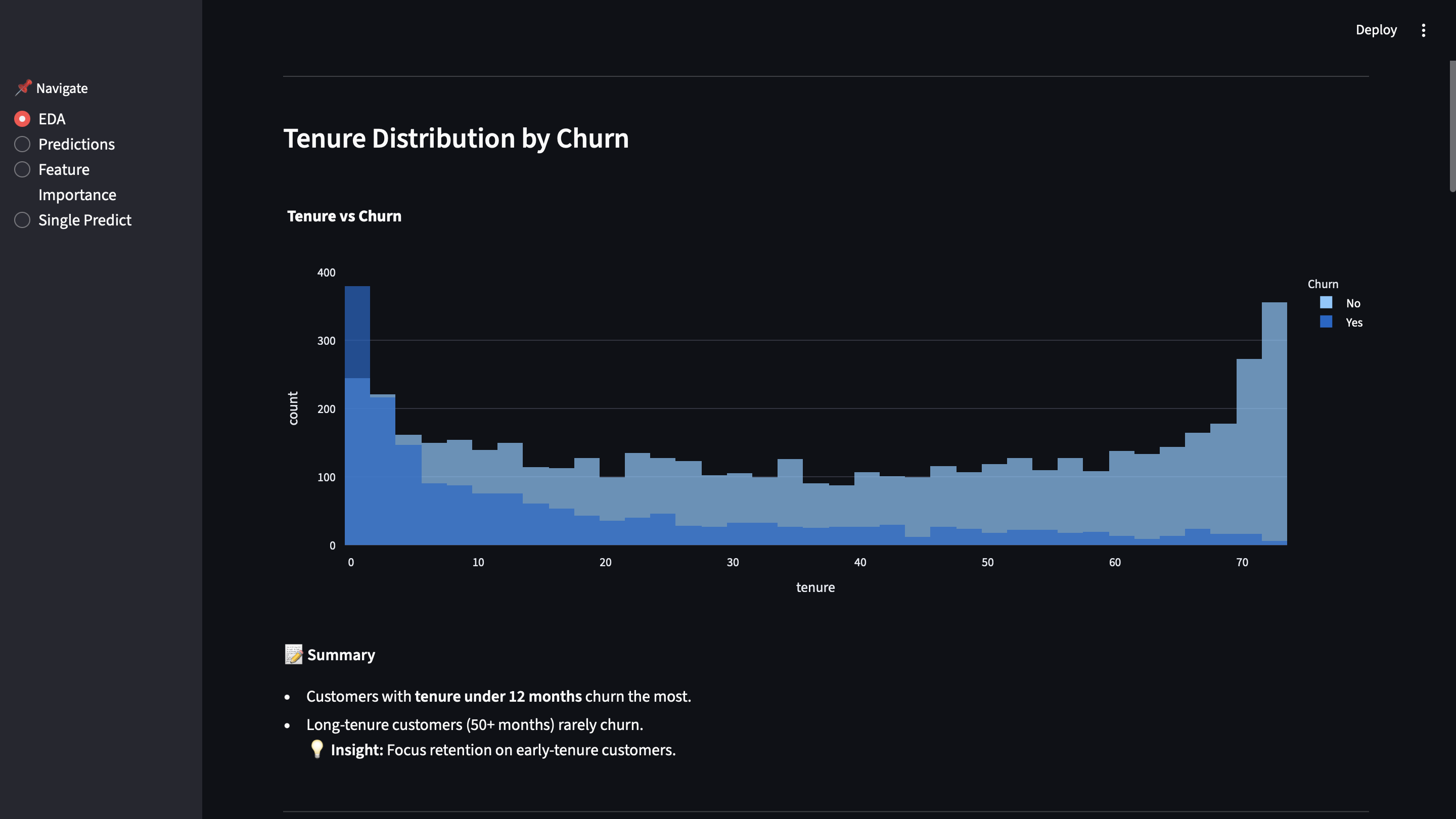Click the 'count' y-axis label
This screenshot has width=1456, height=819.
[293, 408]
